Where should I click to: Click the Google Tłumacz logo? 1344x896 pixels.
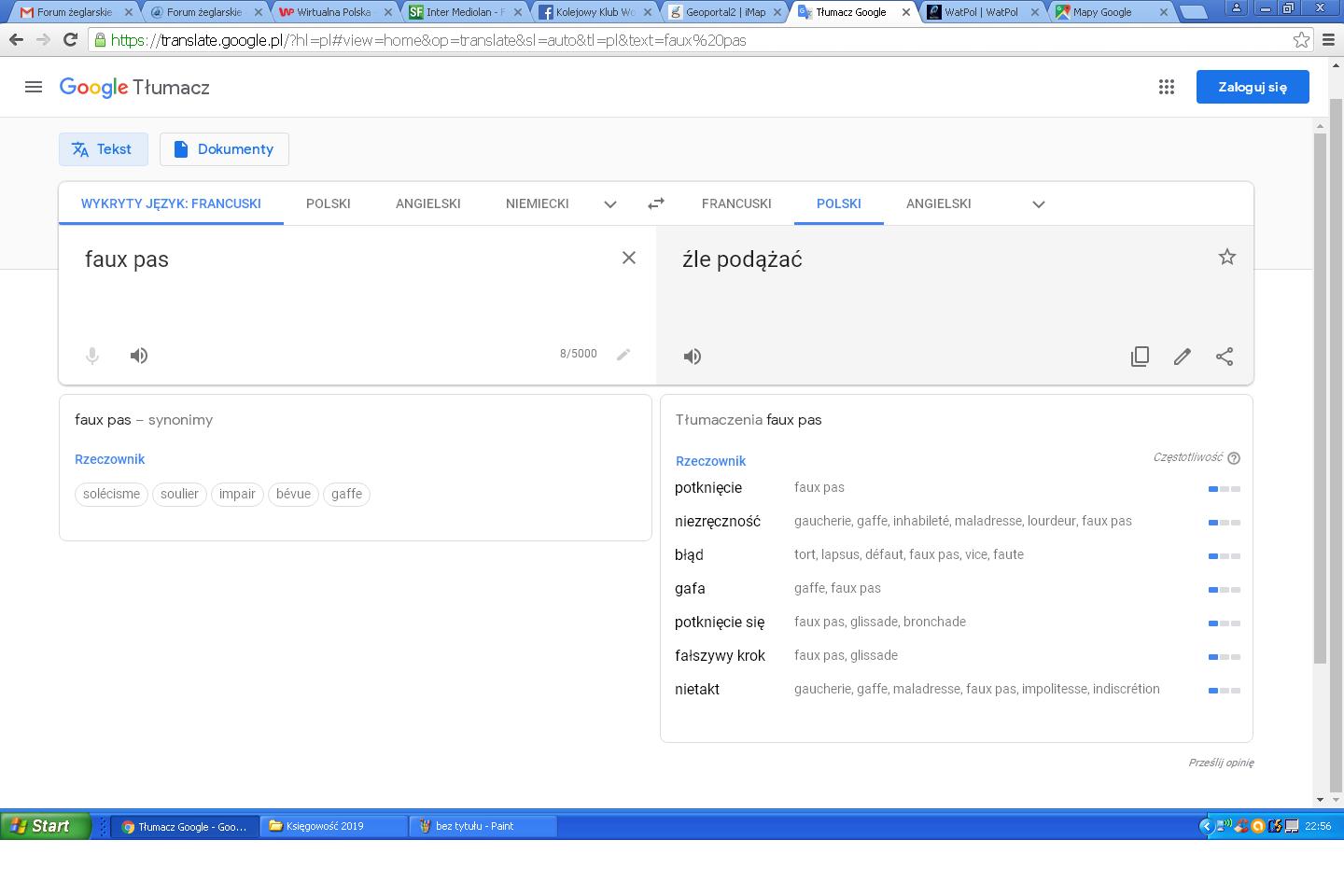click(134, 87)
